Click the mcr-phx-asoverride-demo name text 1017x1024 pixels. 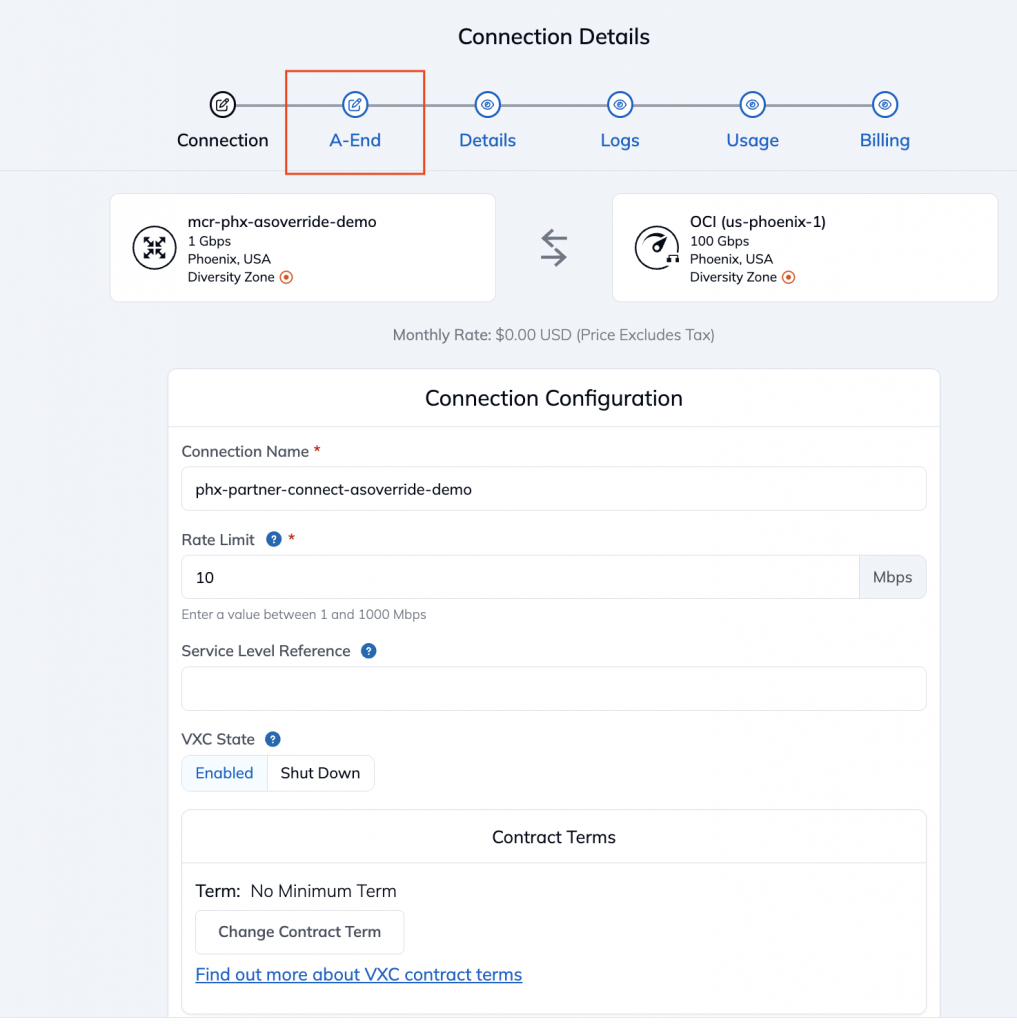coord(282,222)
